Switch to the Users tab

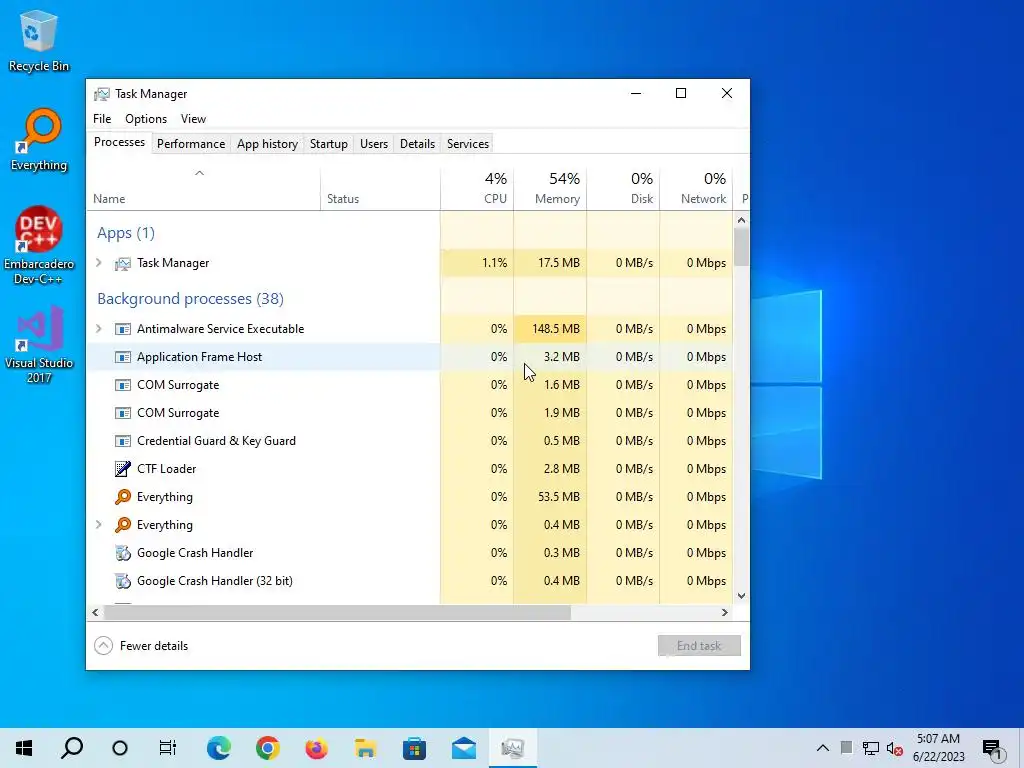tap(374, 144)
